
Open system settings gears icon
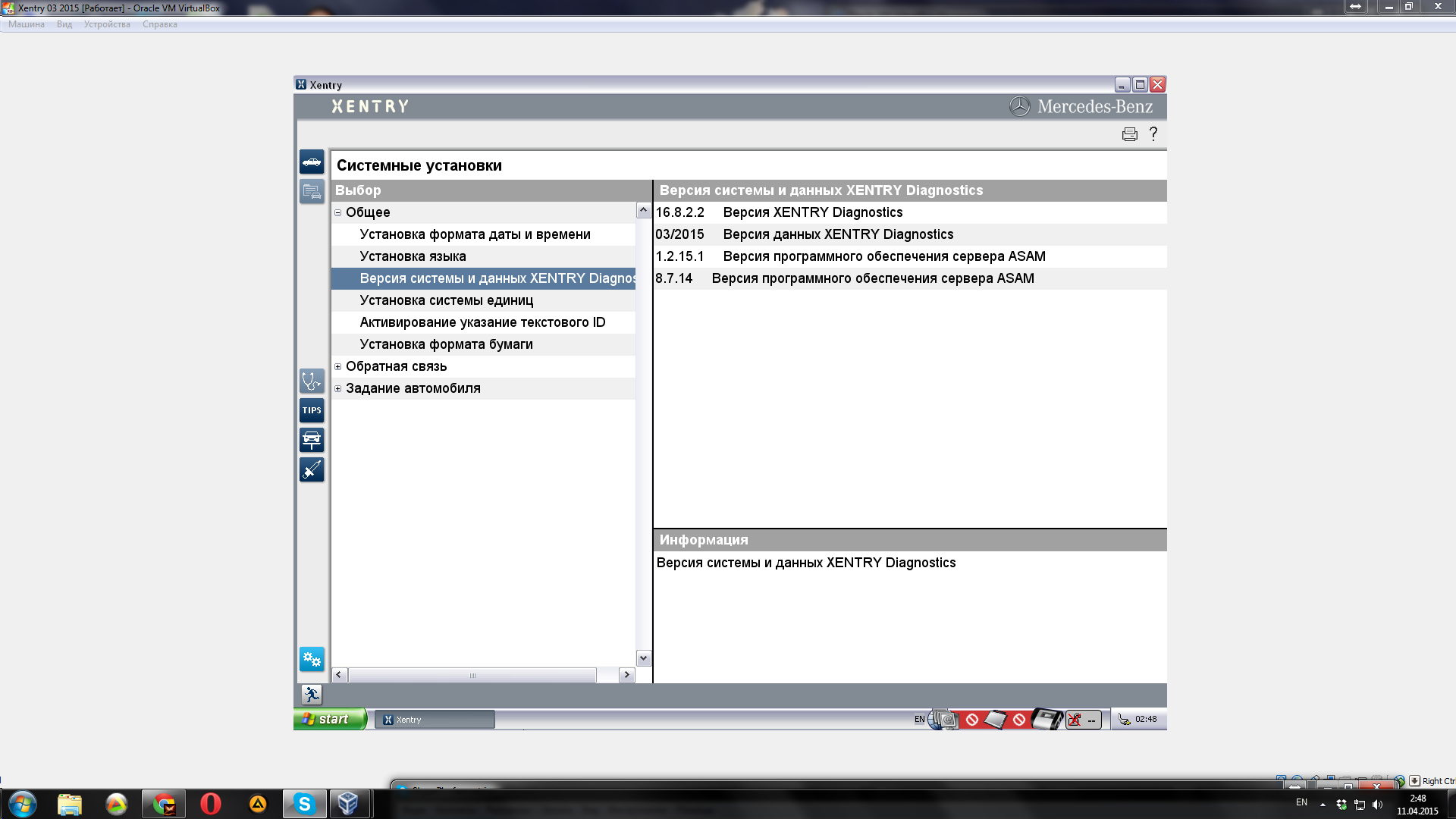312,659
